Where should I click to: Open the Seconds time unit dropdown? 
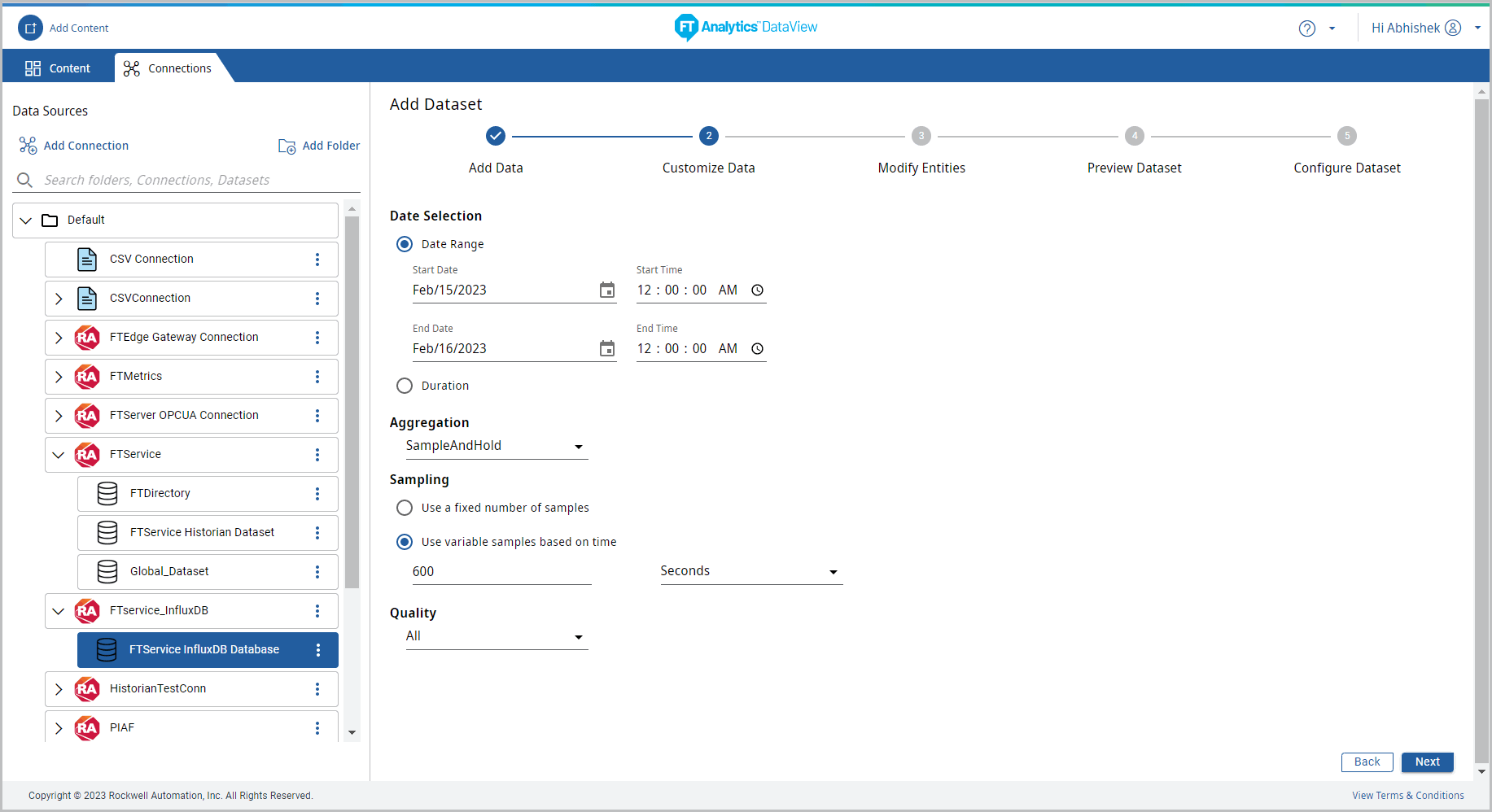pos(750,571)
